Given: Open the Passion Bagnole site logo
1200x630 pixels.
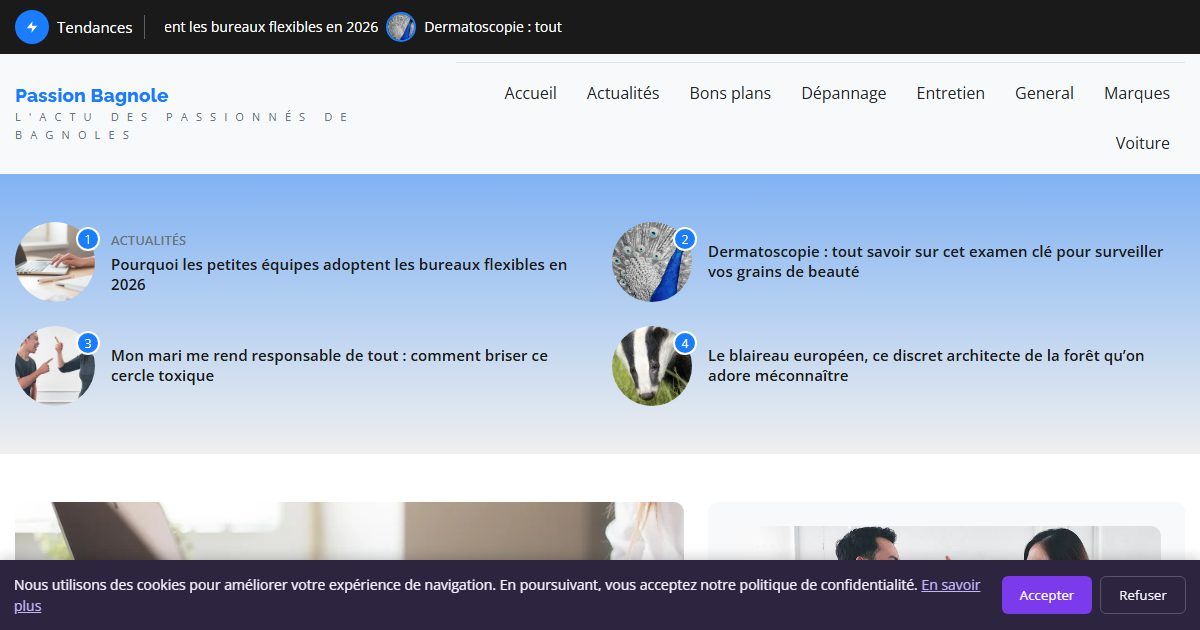Looking at the screenshot, I should tap(92, 96).
